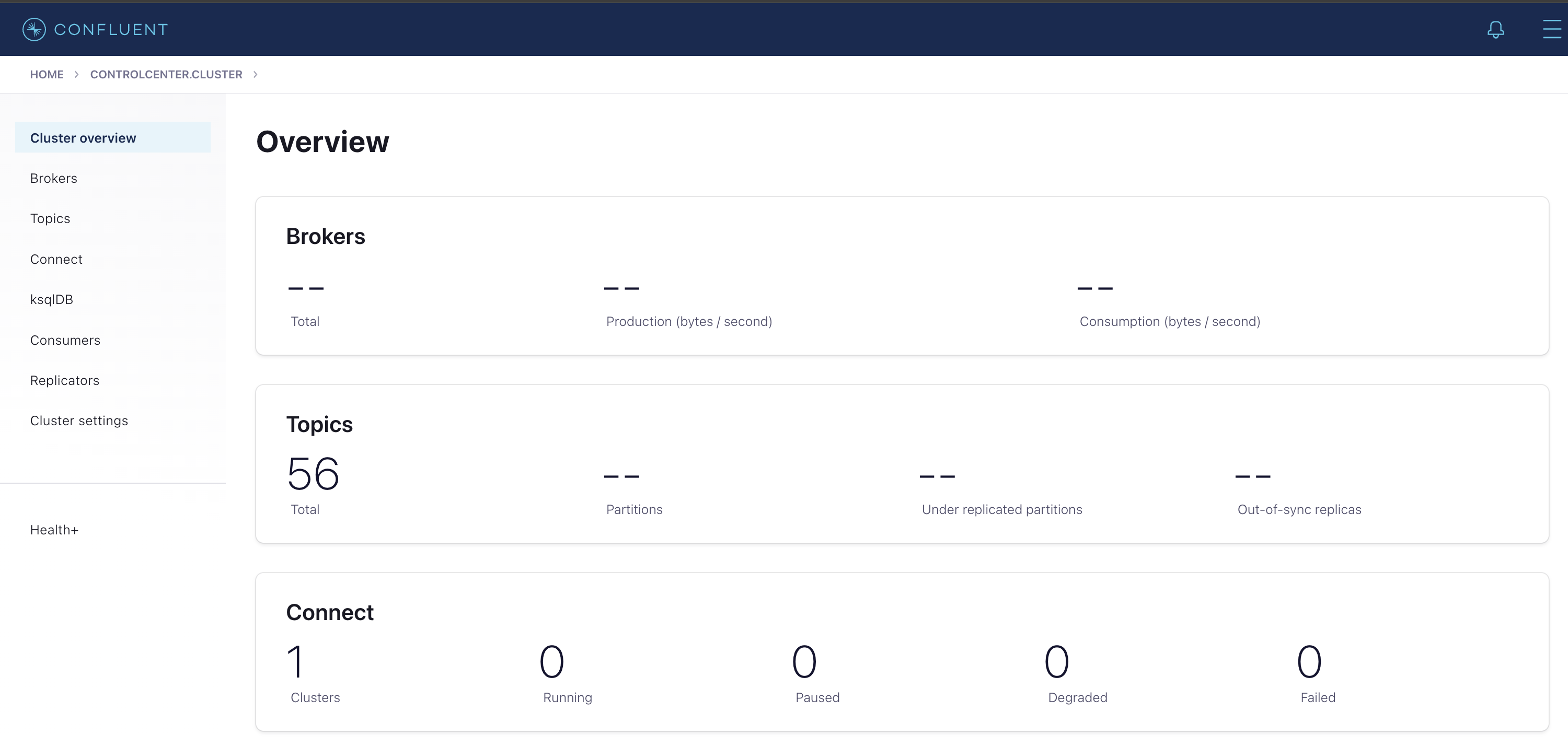Click Topics in the left sidebar
1568x747 pixels.
click(x=49, y=218)
